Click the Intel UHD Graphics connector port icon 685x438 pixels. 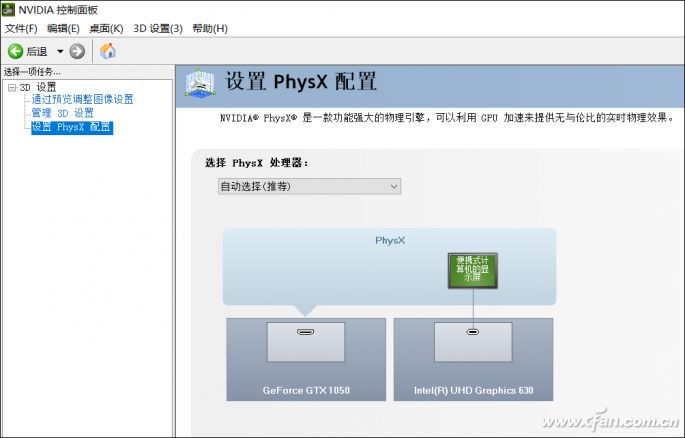coord(473,332)
